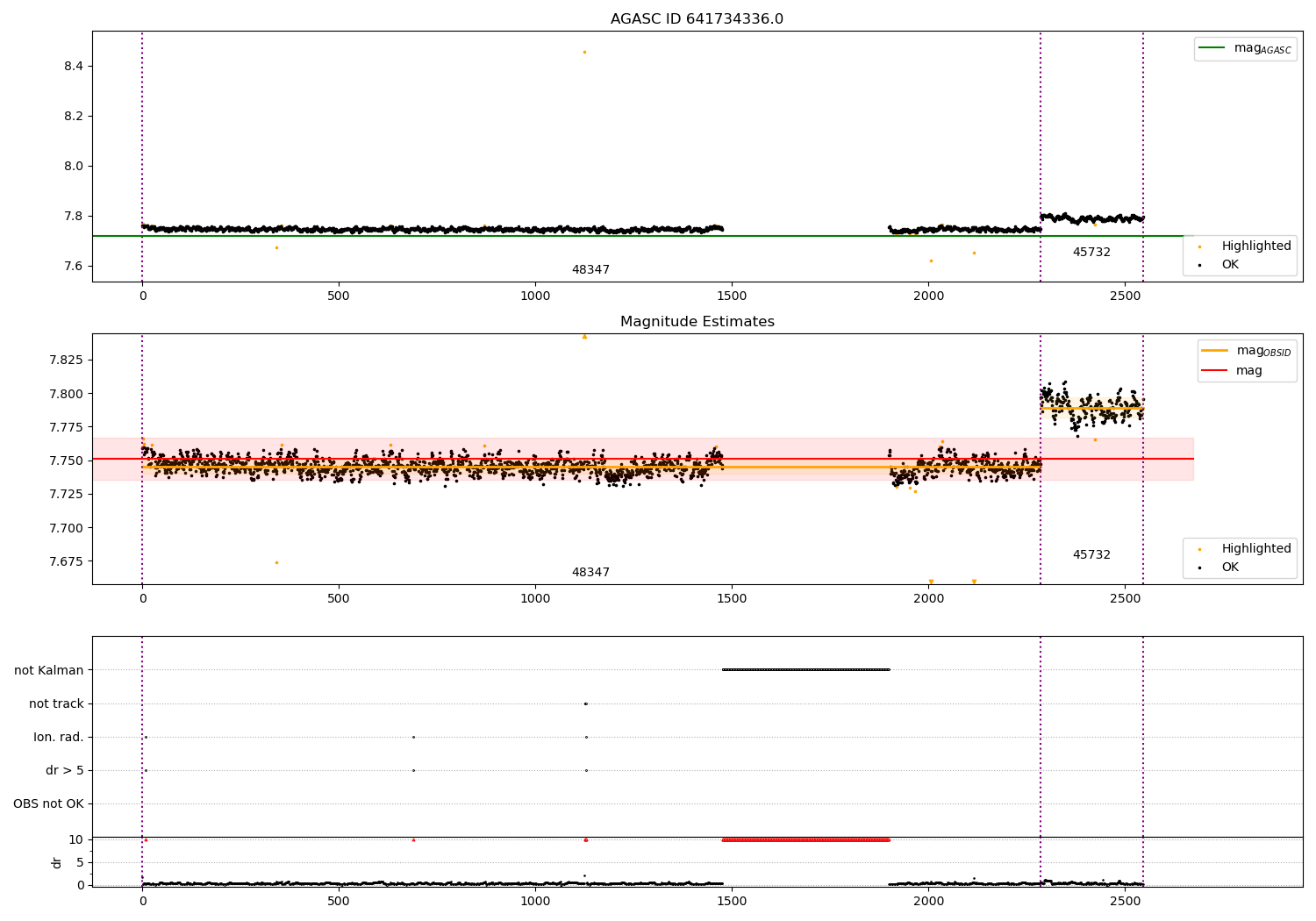The width and height of the screenshot is (1316, 921).
Task: Select the red 'mag' legend entry
Action: pos(1232,370)
